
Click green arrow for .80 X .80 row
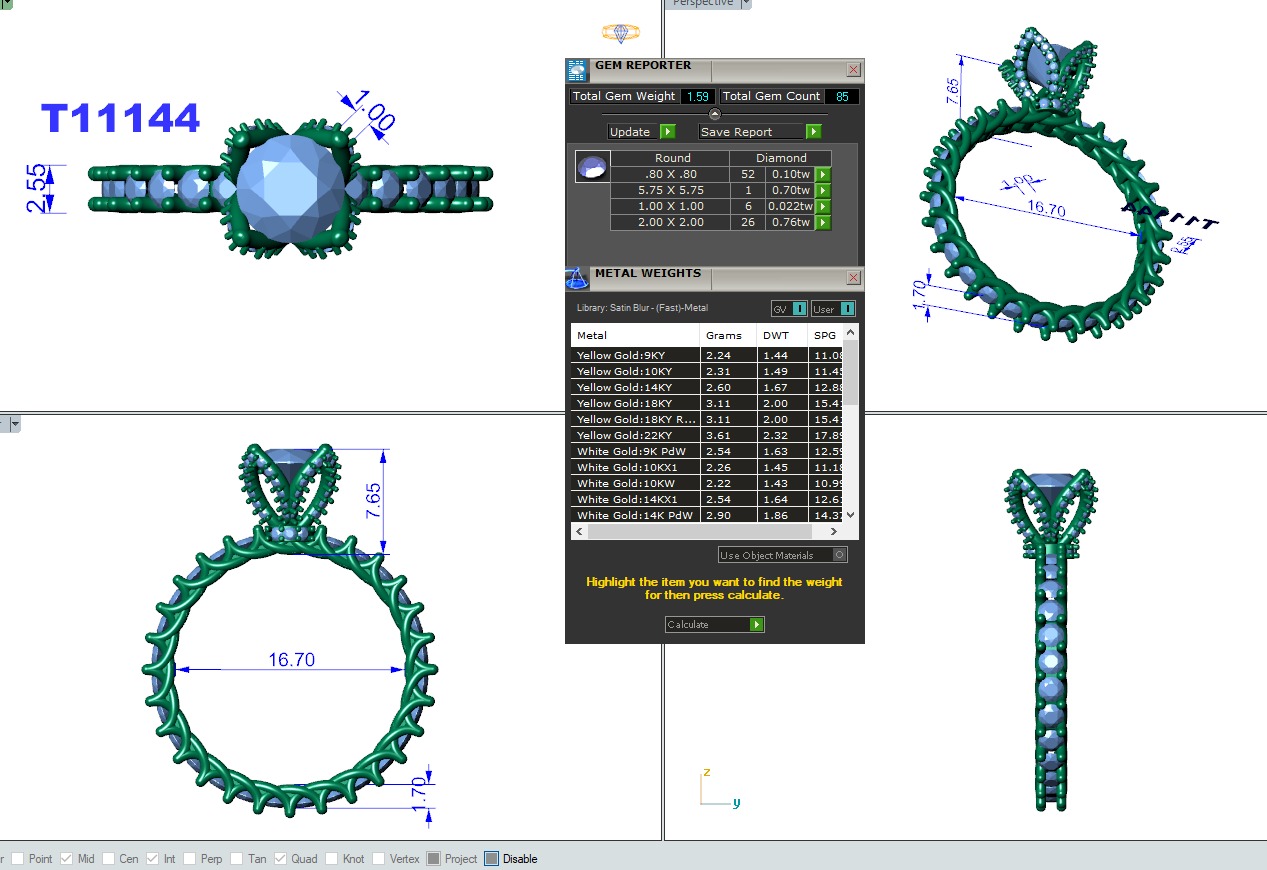tap(822, 175)
